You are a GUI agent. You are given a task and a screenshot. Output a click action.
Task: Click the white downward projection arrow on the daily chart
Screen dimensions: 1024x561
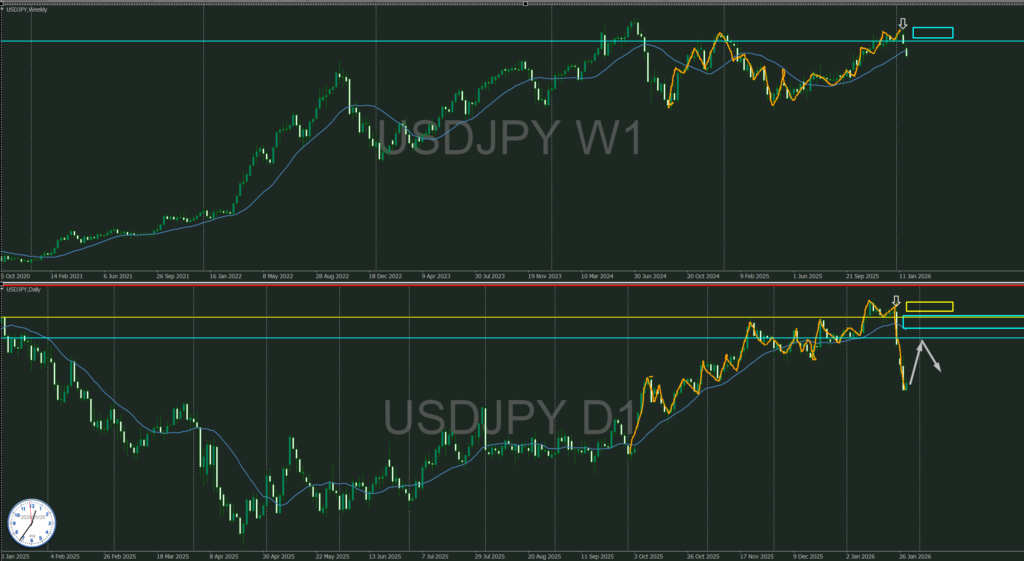[x=932, y=357]
